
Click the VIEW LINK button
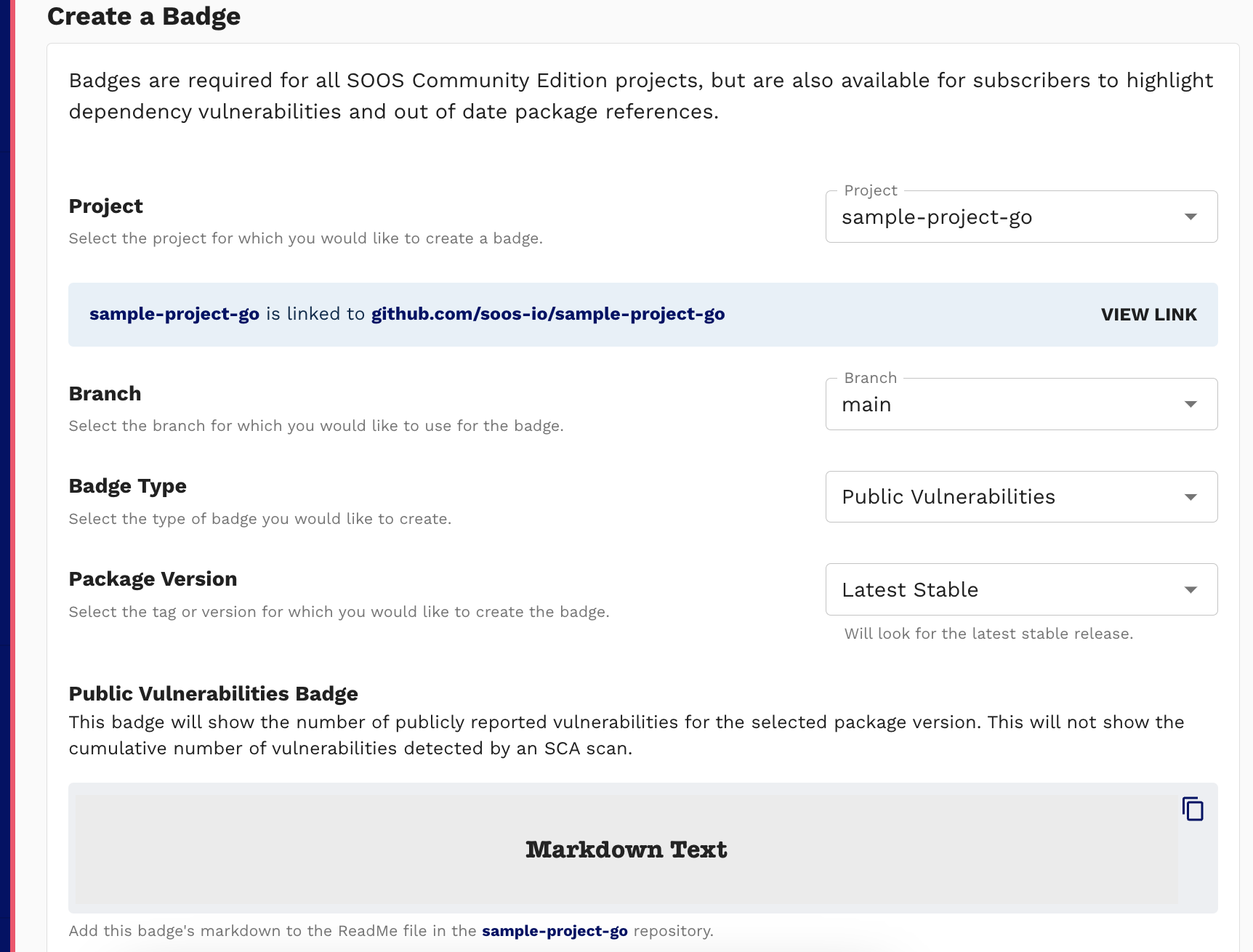coord(1148,315)
